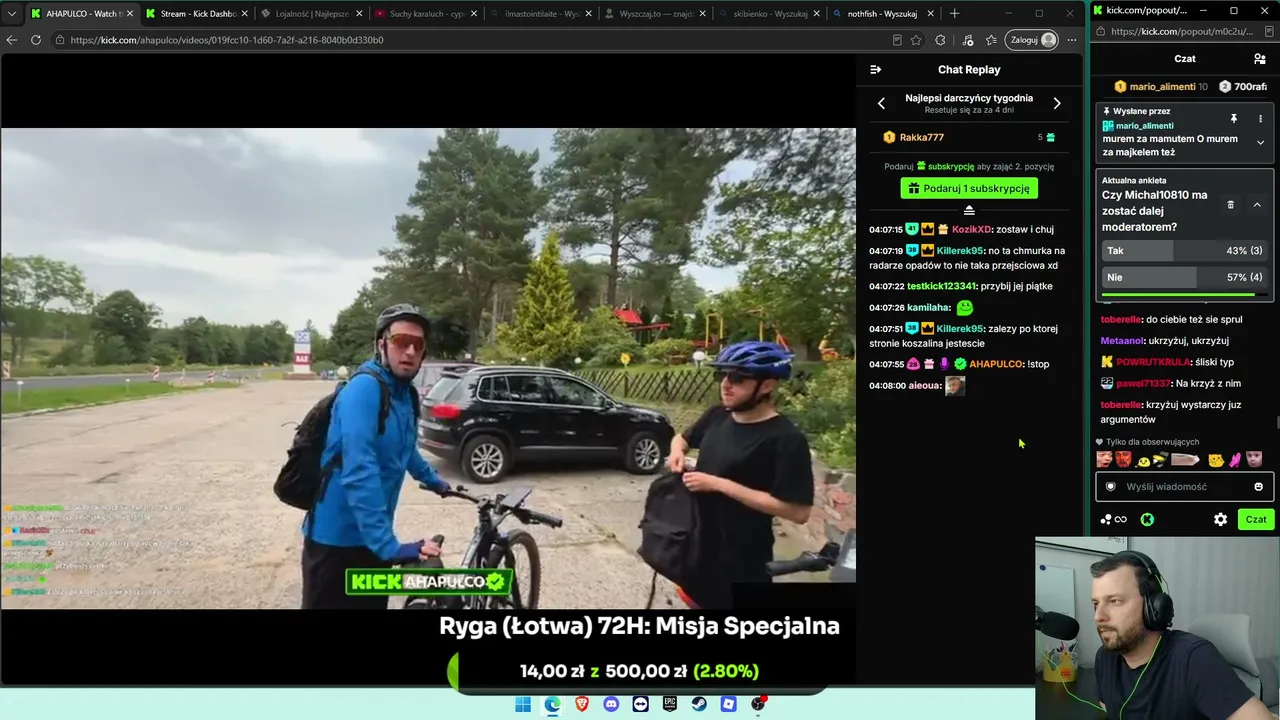Open OBS Studio from the taskbar

coord(759,704)
